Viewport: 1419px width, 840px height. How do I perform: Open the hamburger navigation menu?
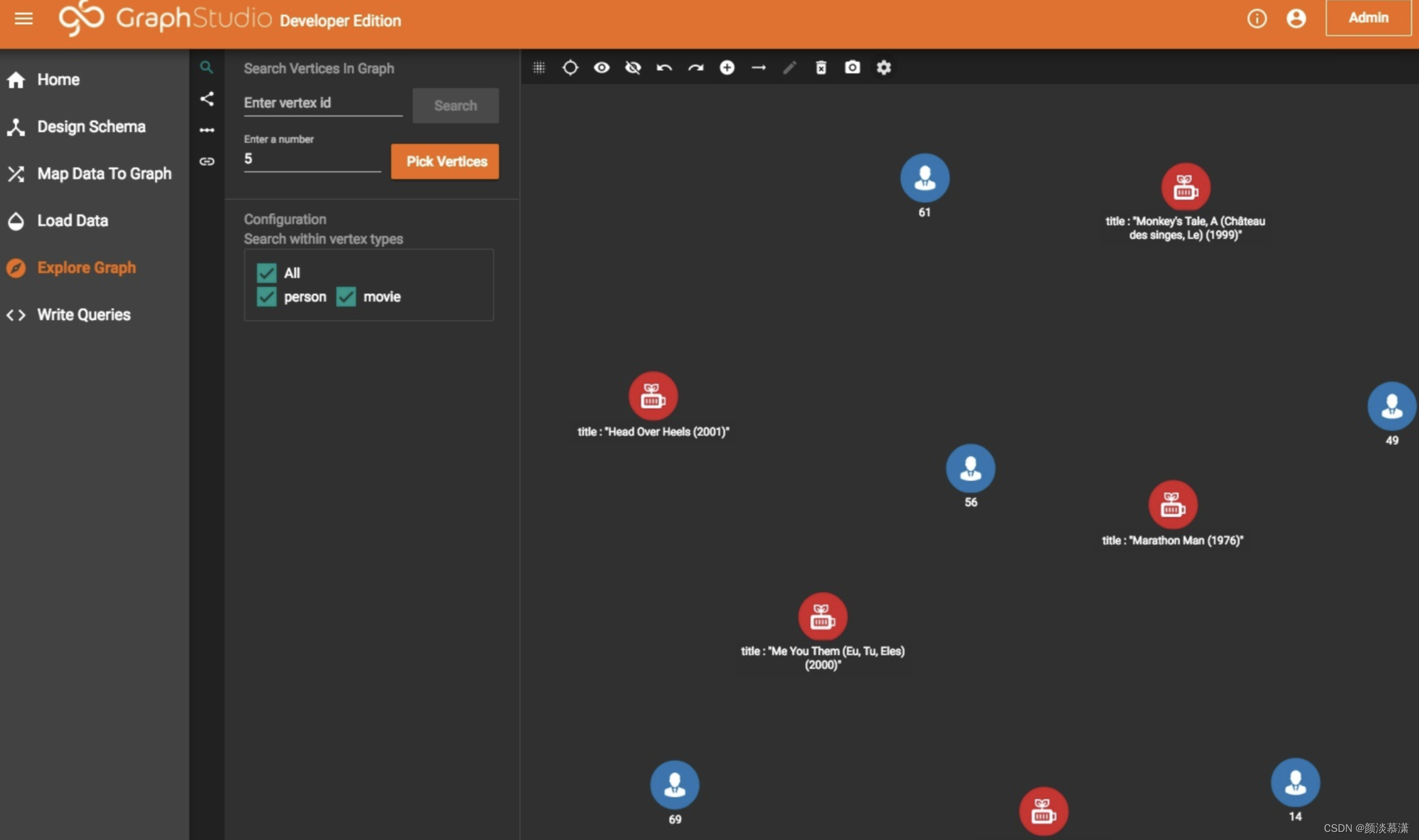point(24,19)
